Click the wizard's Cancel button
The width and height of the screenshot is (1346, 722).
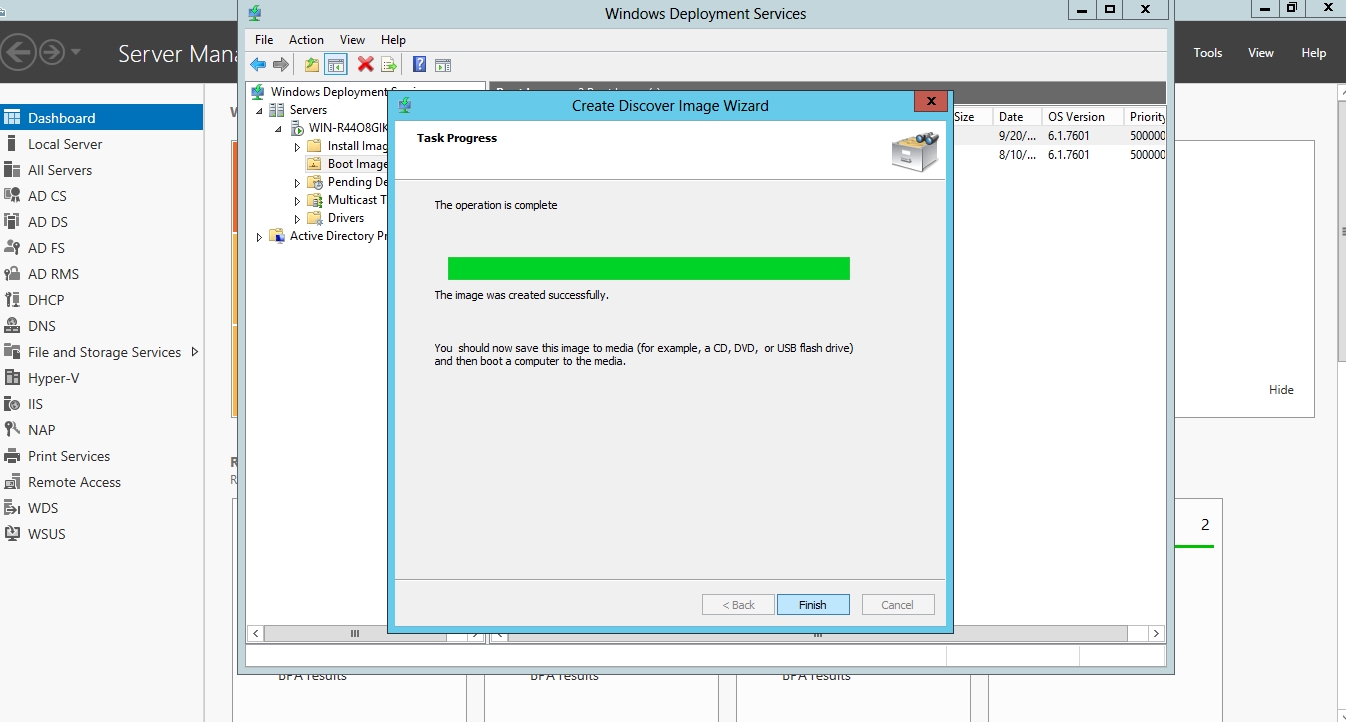click(897, 605)
